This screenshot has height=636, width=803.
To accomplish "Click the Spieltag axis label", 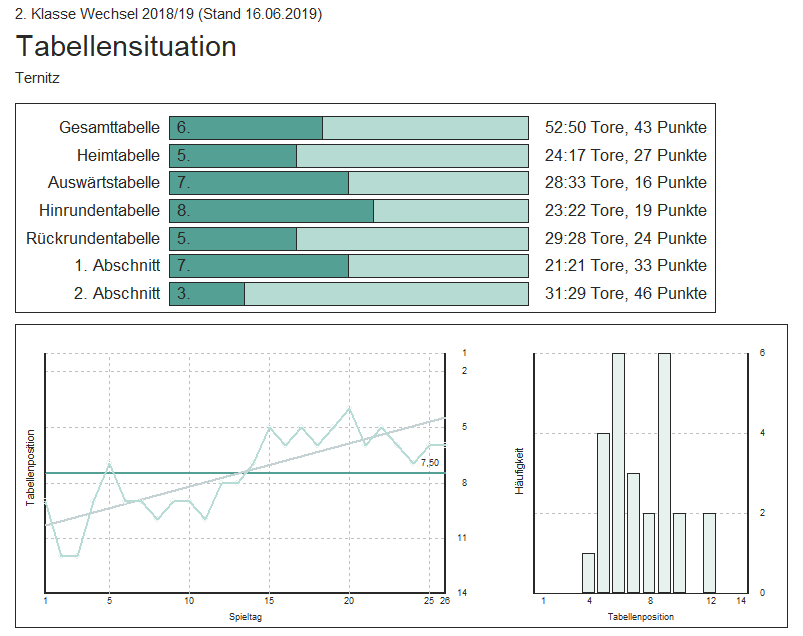I will click(245, 618).
